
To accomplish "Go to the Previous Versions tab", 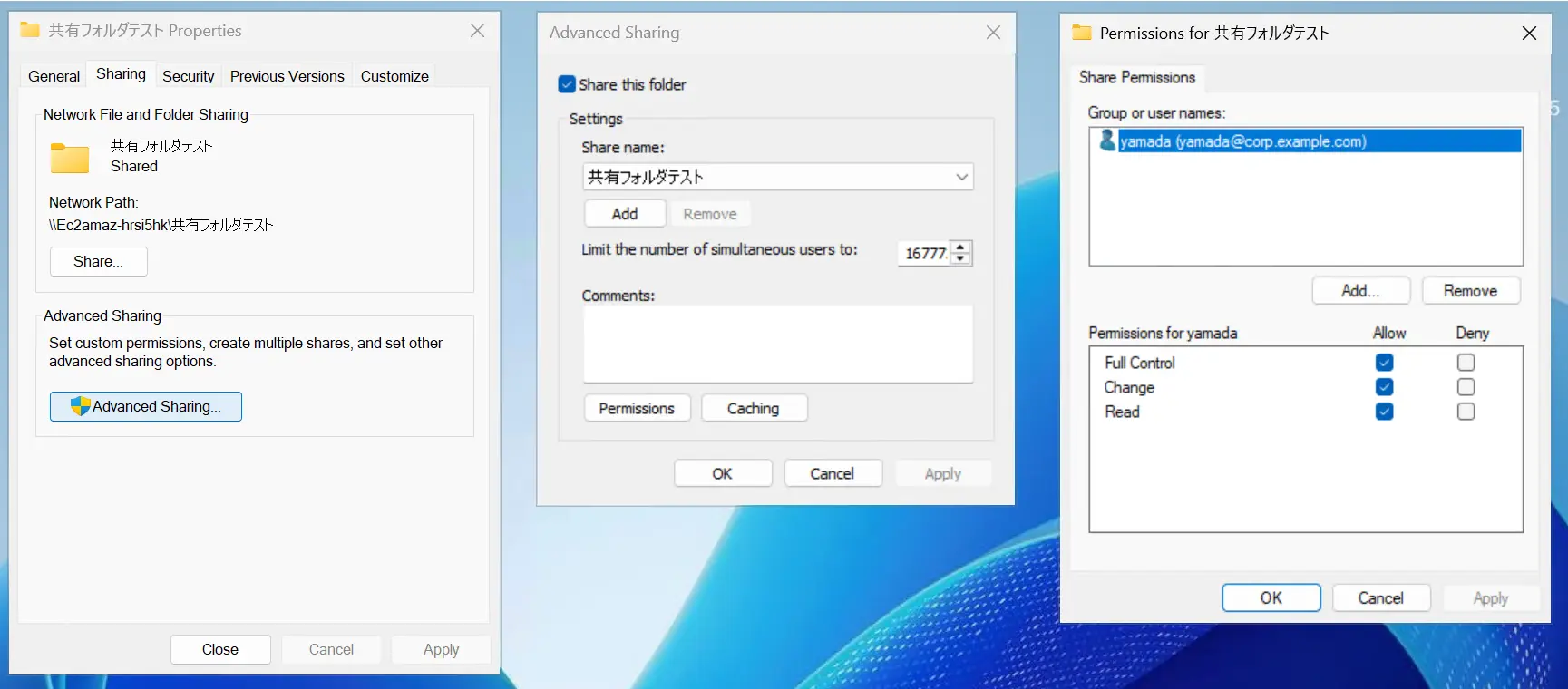I will coord(287,76).
